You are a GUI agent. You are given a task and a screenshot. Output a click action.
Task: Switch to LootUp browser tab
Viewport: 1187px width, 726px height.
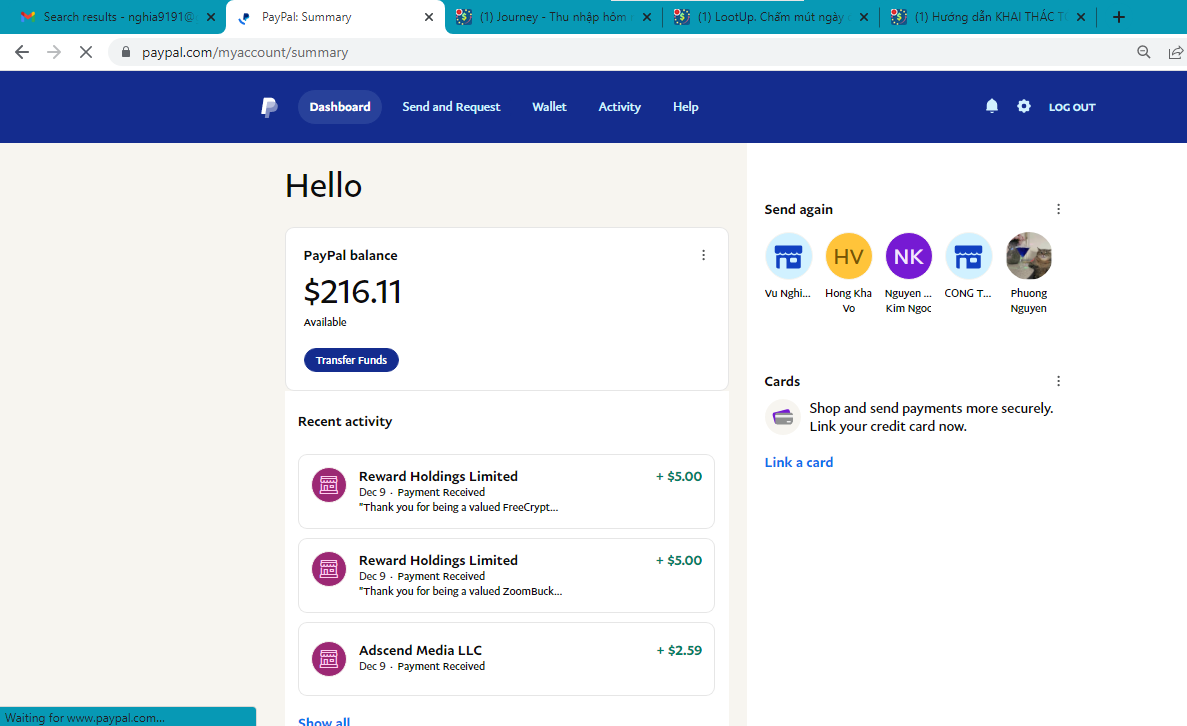point(771,17)
